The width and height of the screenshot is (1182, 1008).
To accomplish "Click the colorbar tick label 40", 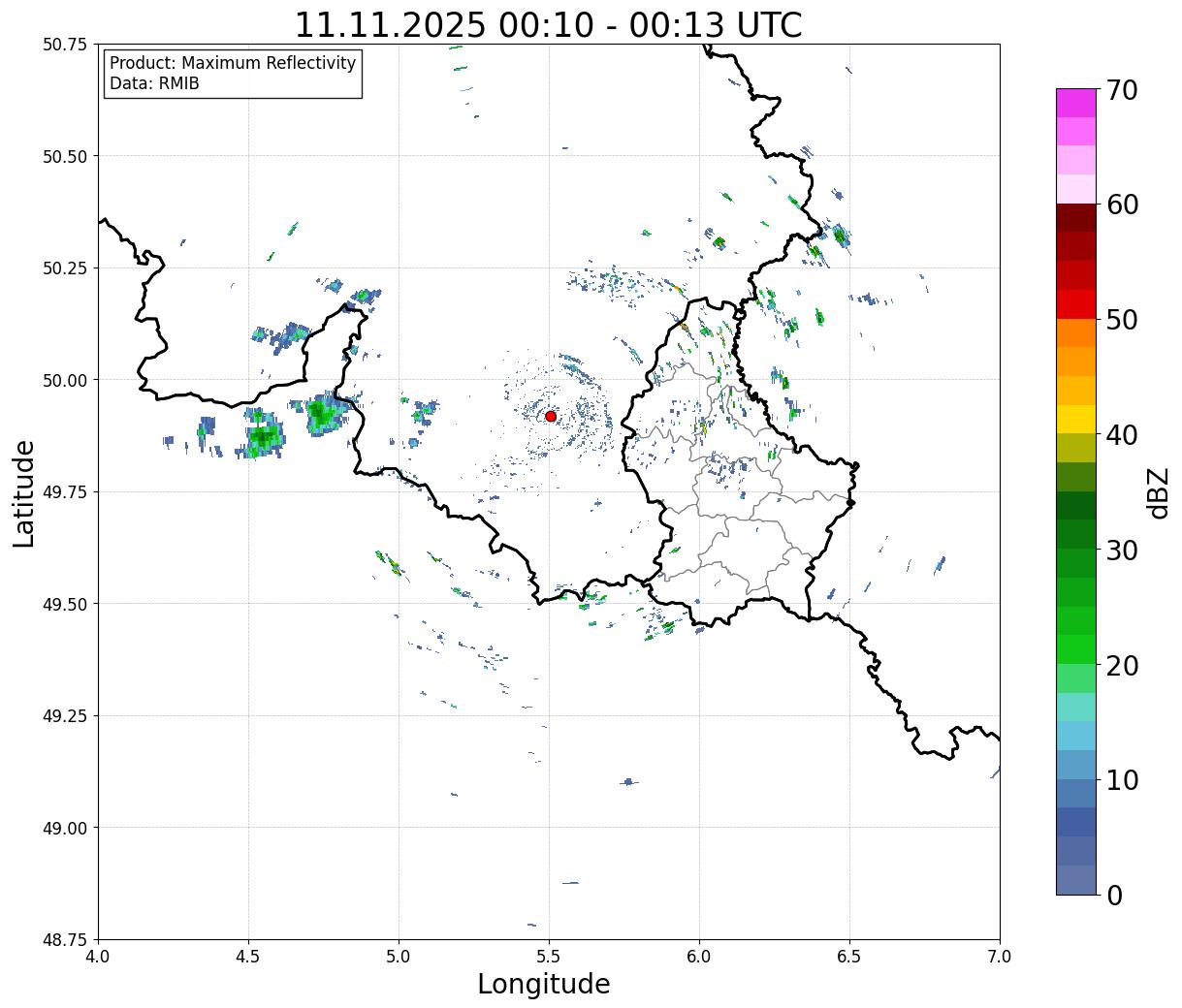I will [1121, 435].
